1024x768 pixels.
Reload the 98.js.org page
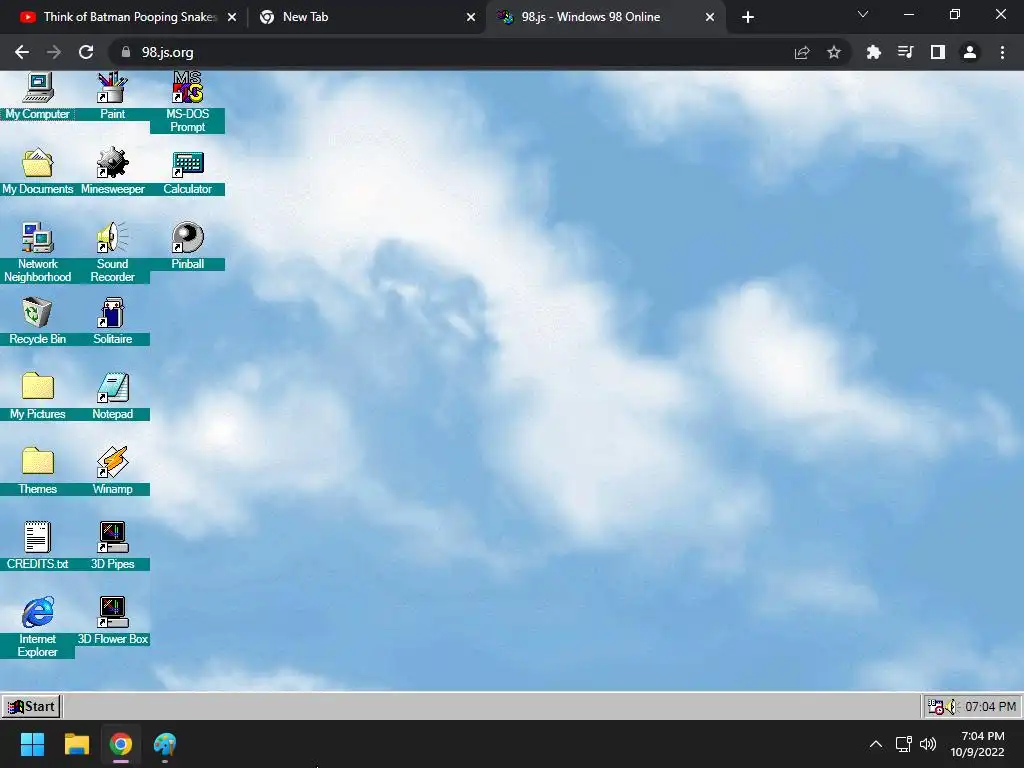click(x=86, y=52)
